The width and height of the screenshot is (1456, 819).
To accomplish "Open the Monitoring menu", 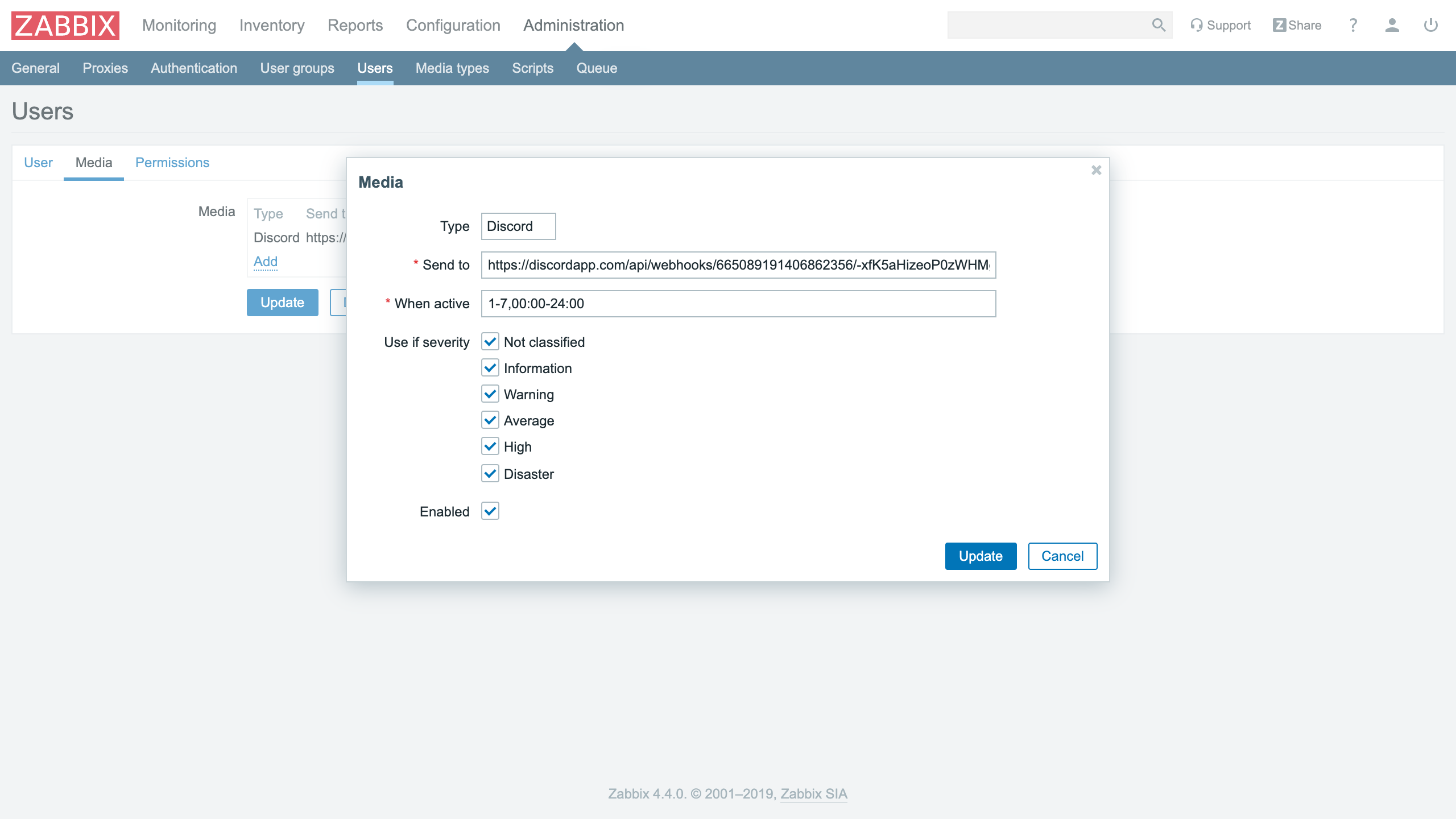I will click(x=179, y=26).
